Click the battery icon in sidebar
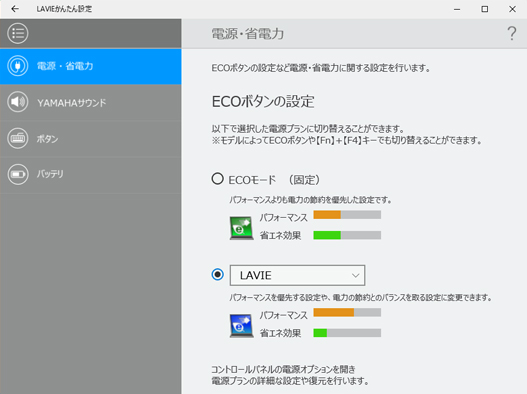The image size is (527, 394). pos(18,174)
